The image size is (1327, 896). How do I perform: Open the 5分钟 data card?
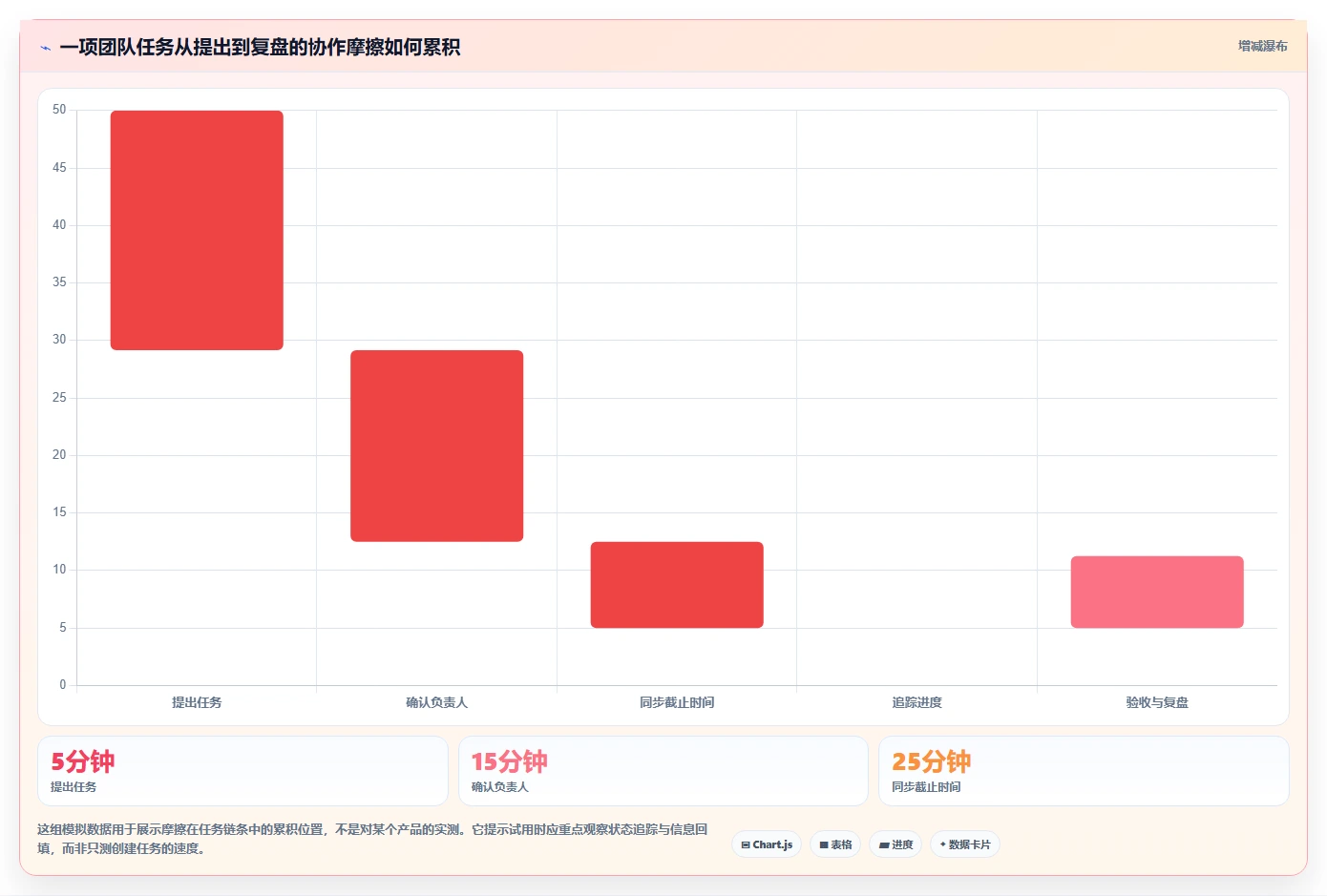point(242,771)
